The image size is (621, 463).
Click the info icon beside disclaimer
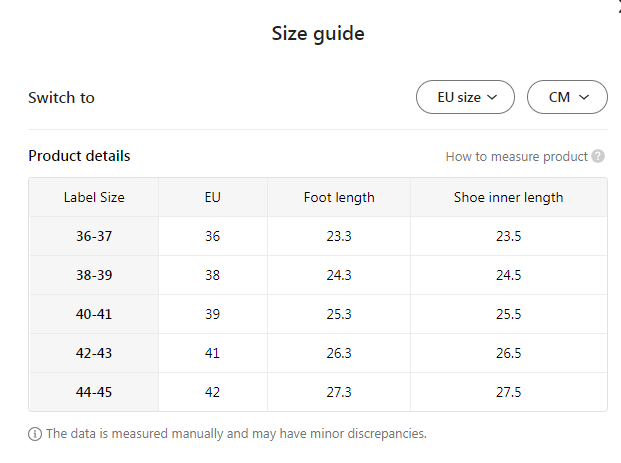click(35, 434)
